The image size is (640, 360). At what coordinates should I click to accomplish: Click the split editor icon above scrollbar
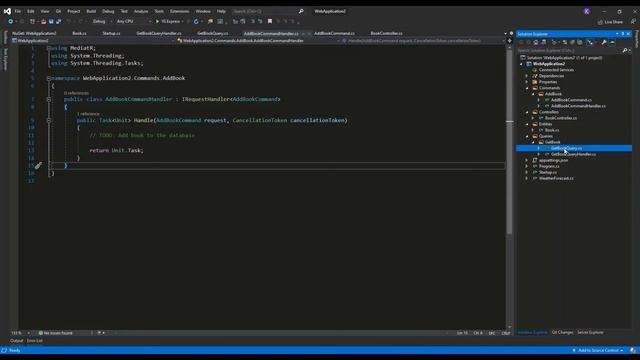coord(509,40)
